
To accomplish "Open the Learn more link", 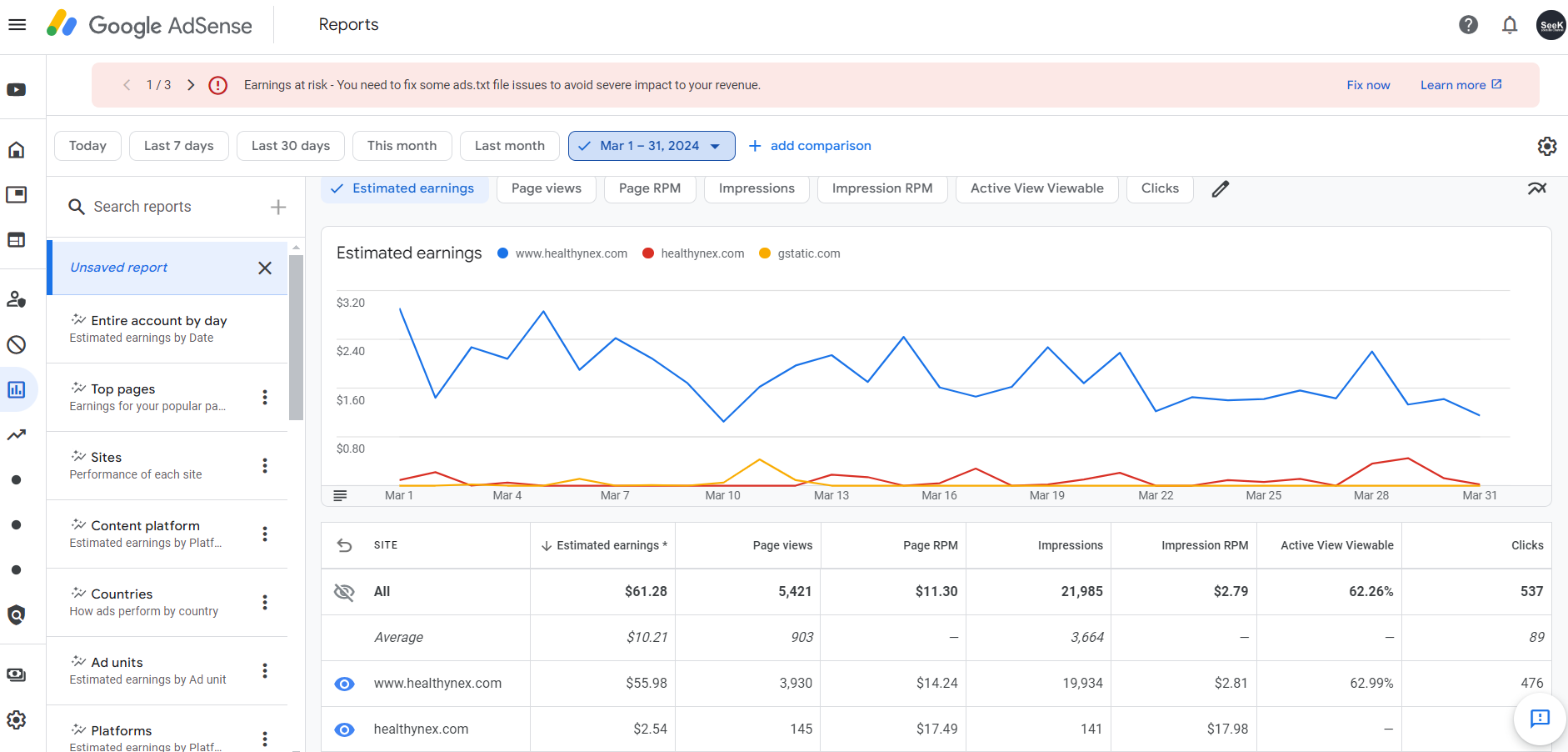I will click(1461, 85).
